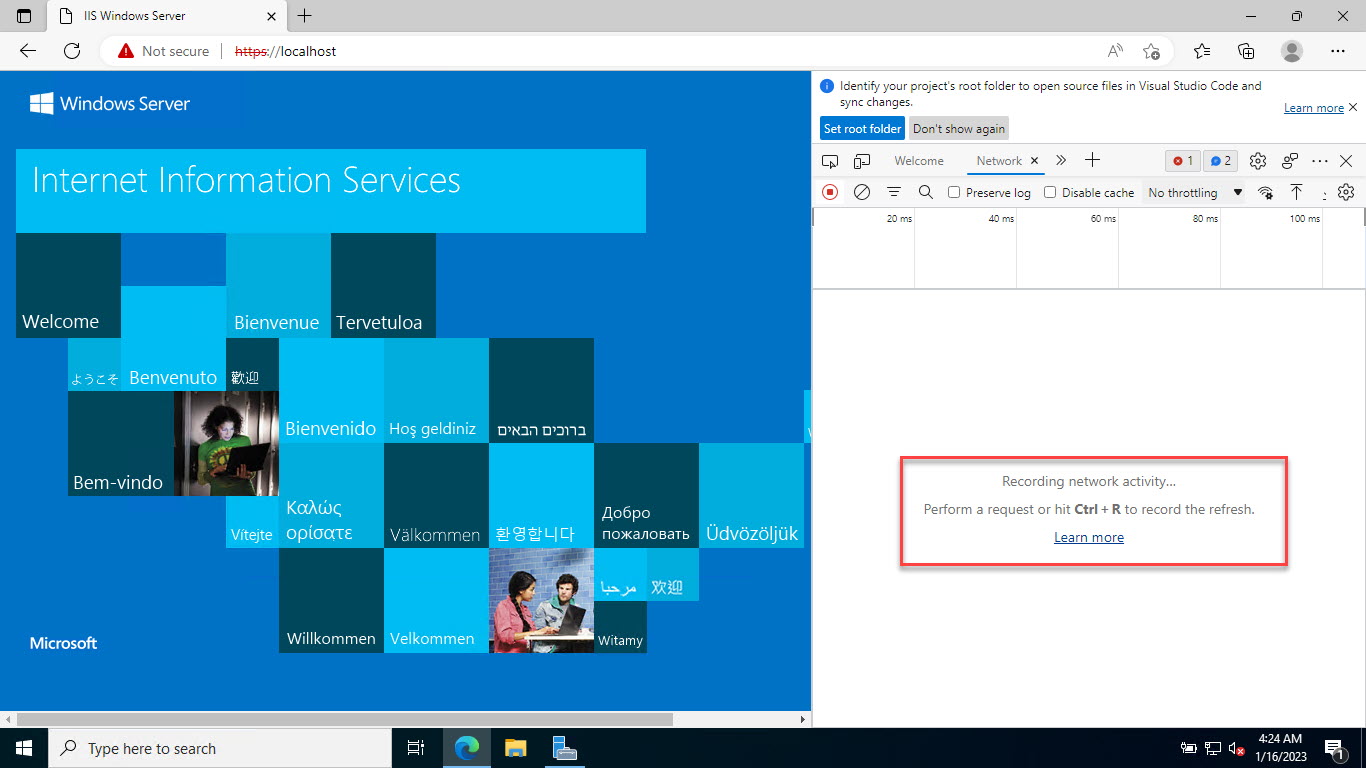This screenshot has height=768, width=1366.
Task: Expand more DevTools tabs chevron
Action: click(1061, 160)
